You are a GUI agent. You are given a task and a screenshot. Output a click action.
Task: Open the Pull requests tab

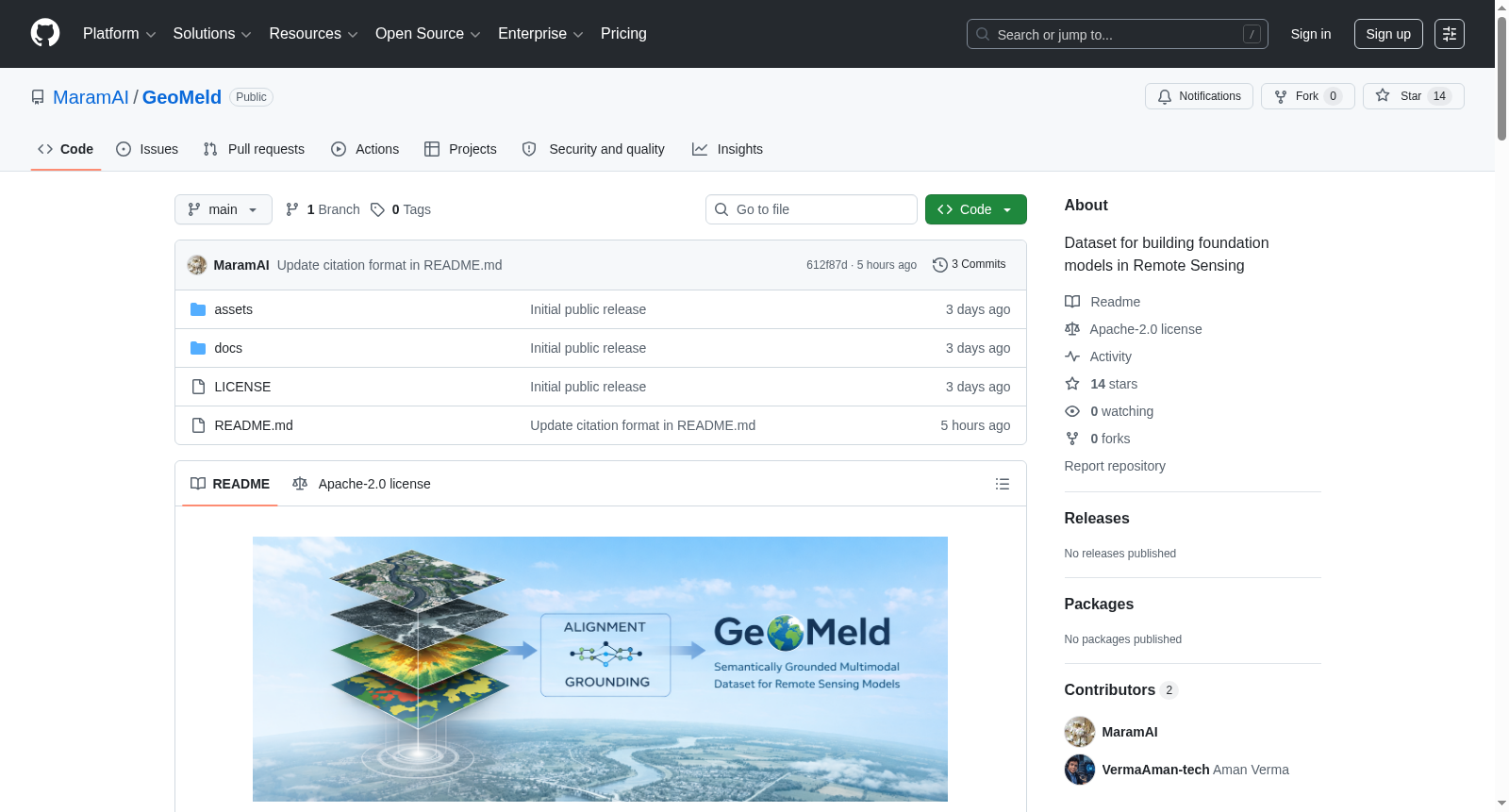pyautogui.click(x=254, y=149)
